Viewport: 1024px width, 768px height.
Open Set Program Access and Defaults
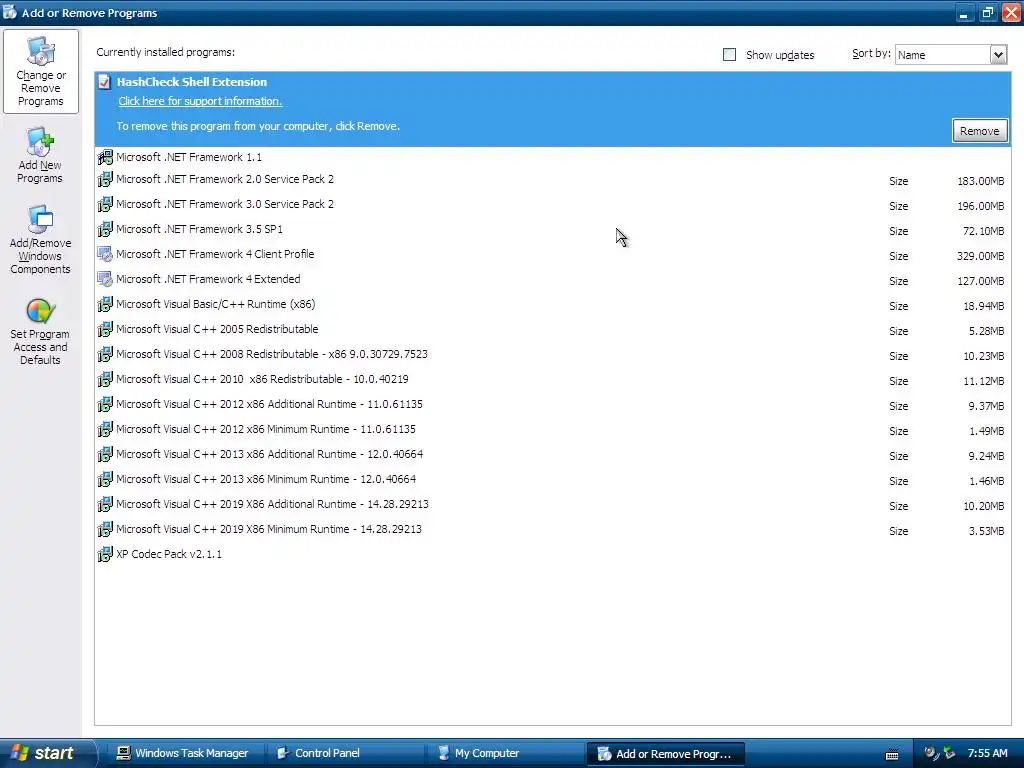point(40,331)
